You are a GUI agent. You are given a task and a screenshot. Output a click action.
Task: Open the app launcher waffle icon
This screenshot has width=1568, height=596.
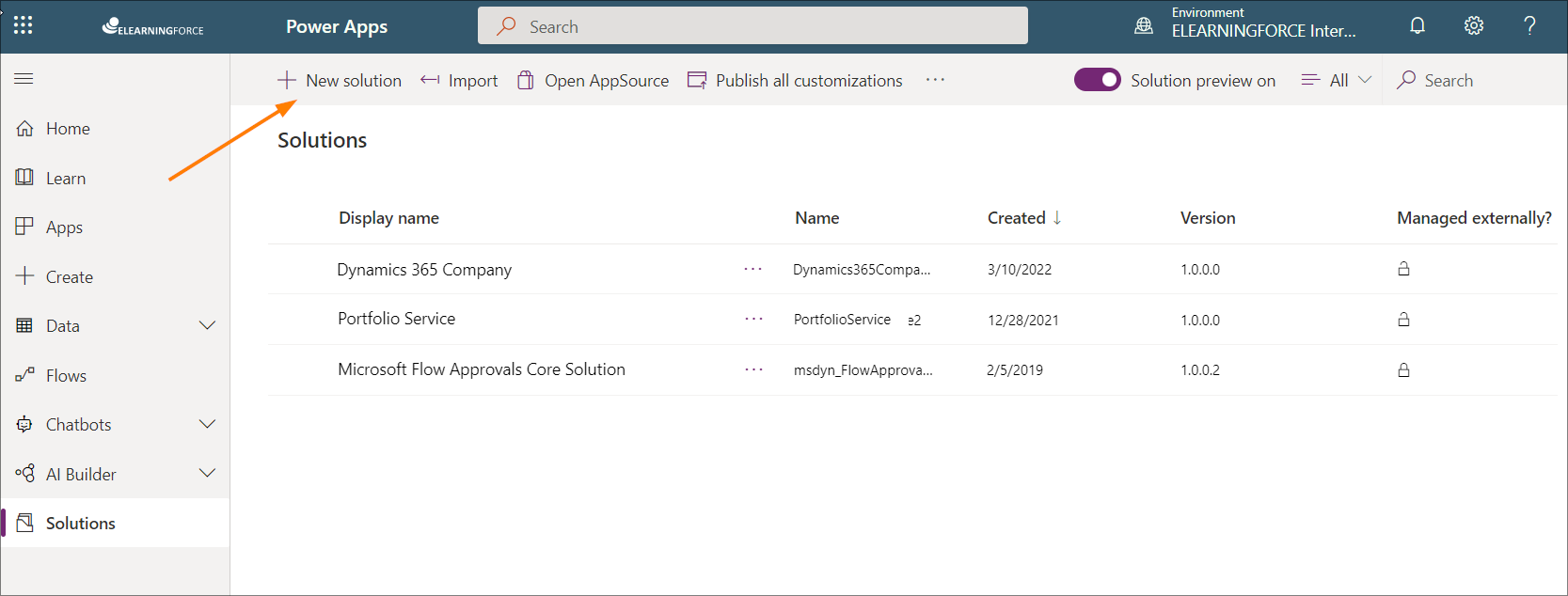coord(24,25)
